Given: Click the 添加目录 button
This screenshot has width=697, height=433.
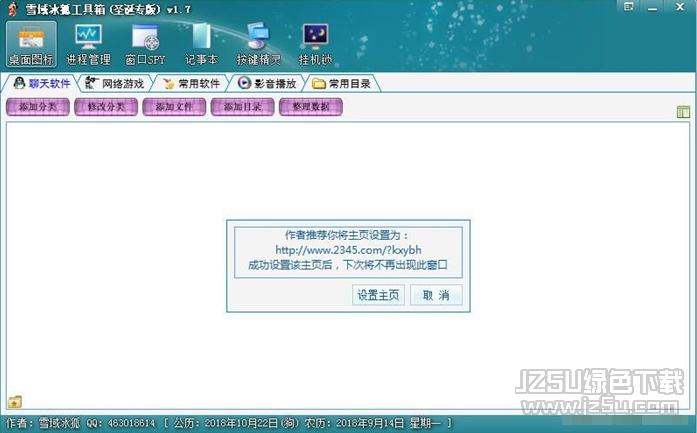Looking at the screenshot, I should click(x=242, y=107).
